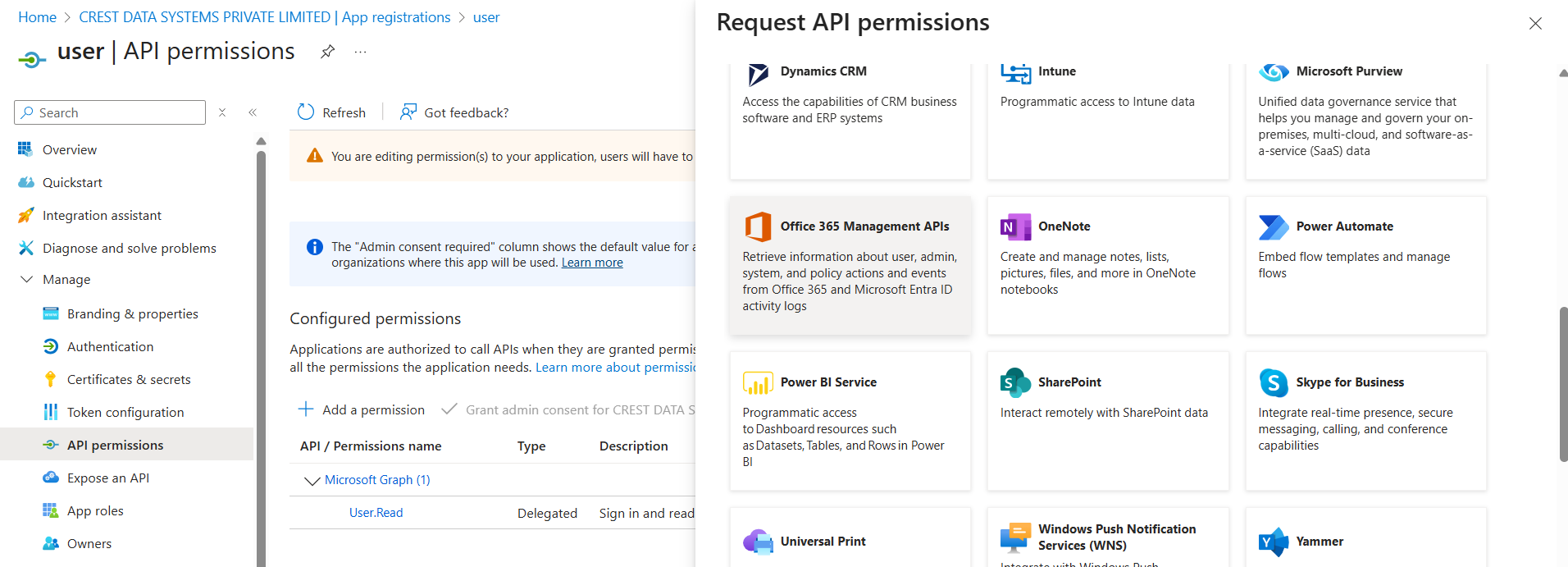This screenshot has width=1568, height=567.
Task: Navigate to Expose an API
Action: 107,478
